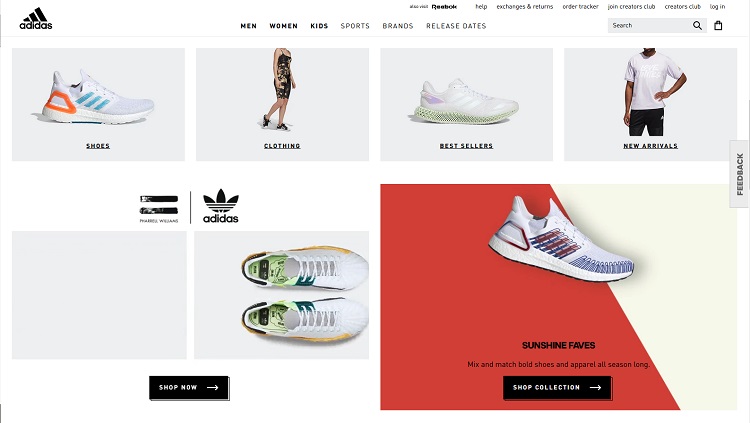
Task: Open the MEN menu
Action: (249, 26)
